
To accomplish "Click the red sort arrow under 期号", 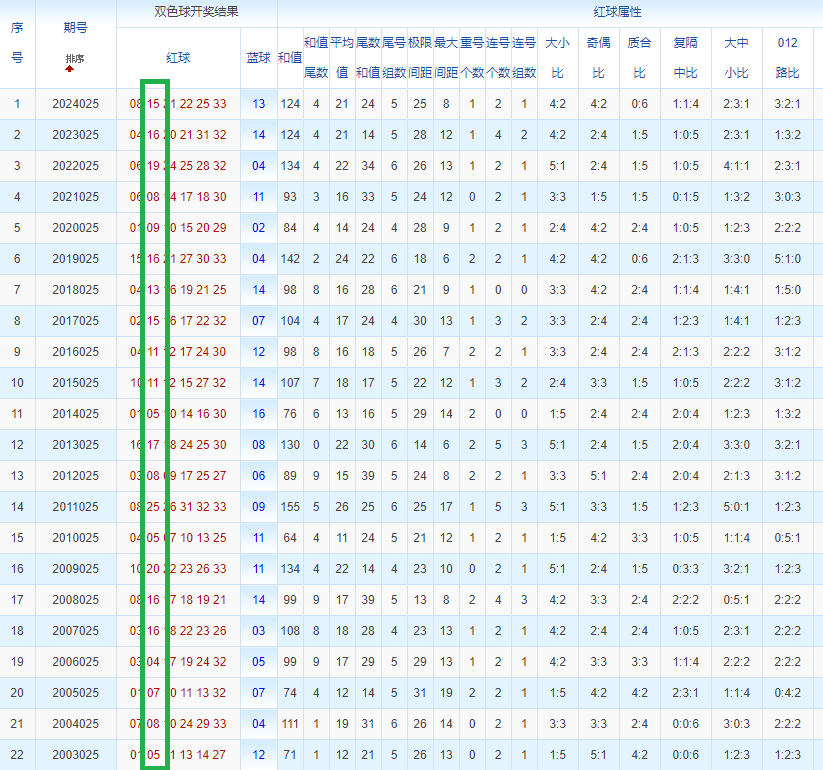I will click(x=69, y=69).
